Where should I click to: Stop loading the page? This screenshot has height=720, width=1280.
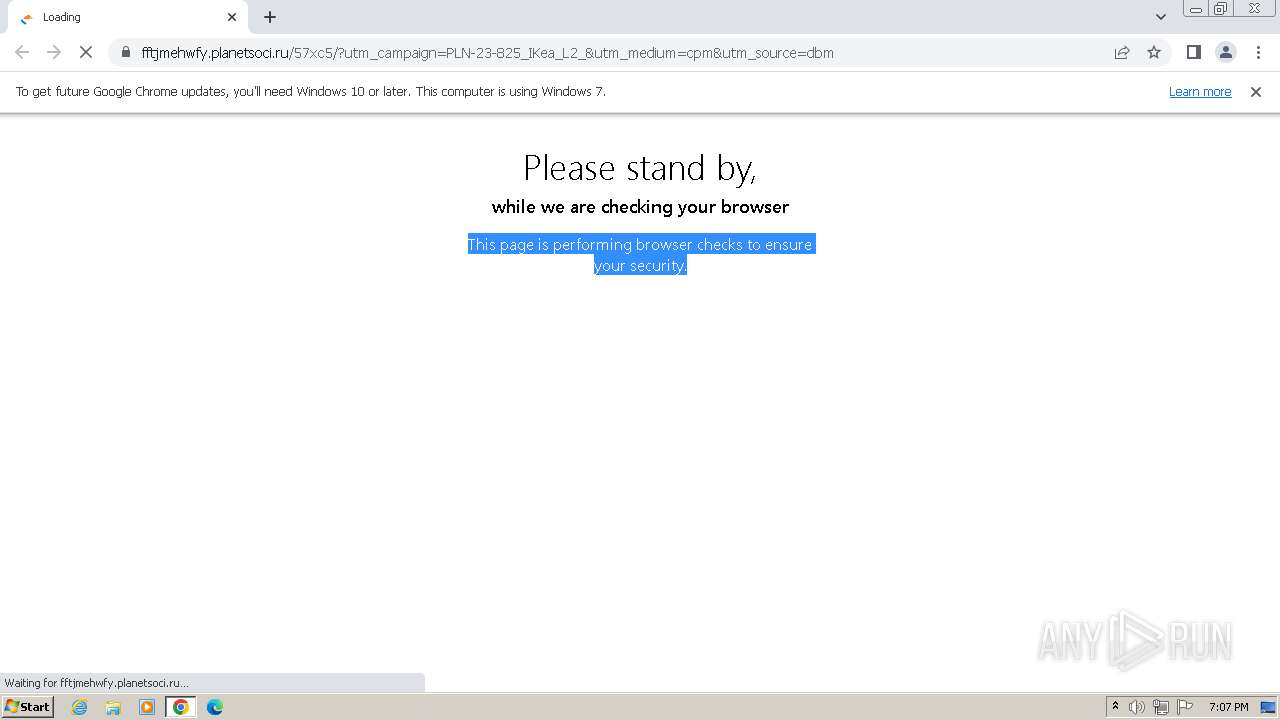[86, 52]
